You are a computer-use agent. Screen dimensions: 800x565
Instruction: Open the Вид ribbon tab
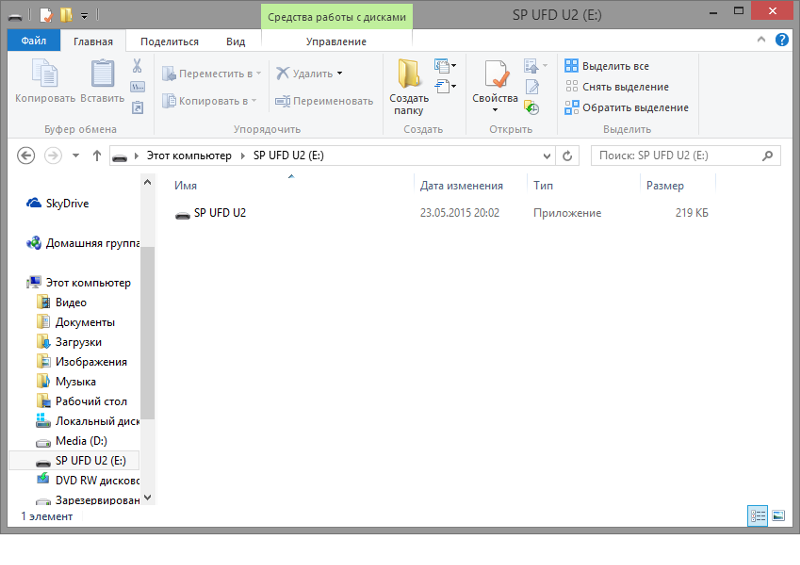click(235, 42)
